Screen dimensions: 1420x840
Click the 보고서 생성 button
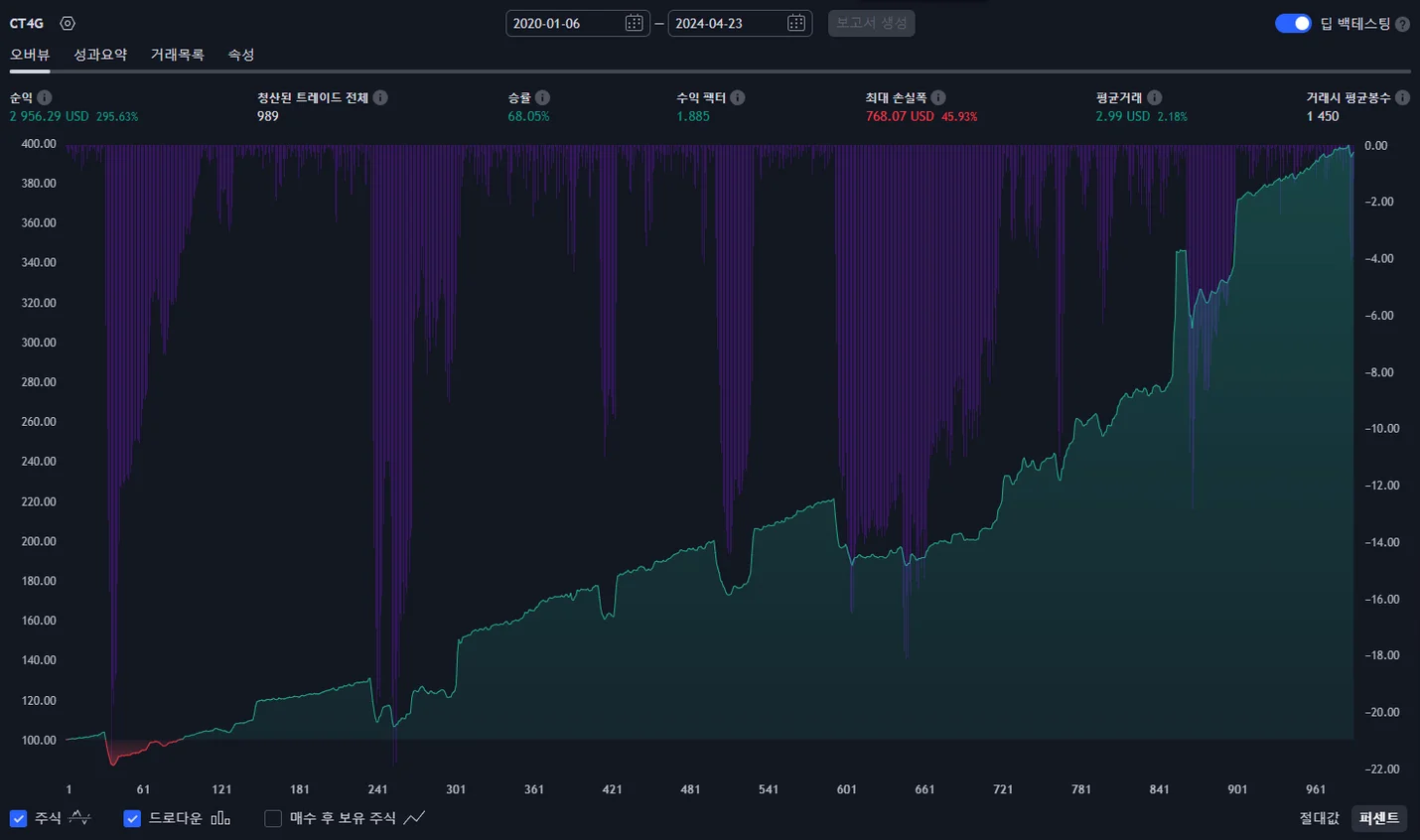(x=871, y=23)
